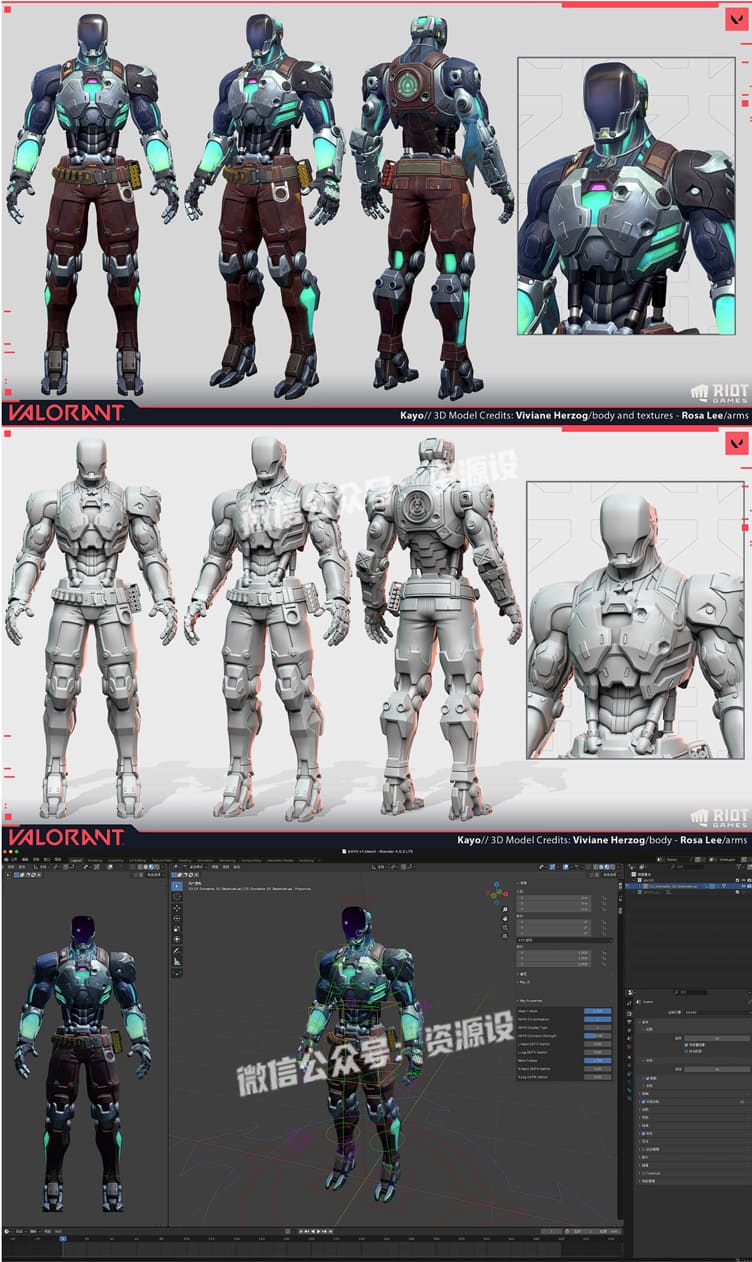Open the 编辑 (Edit) menu

27,859
